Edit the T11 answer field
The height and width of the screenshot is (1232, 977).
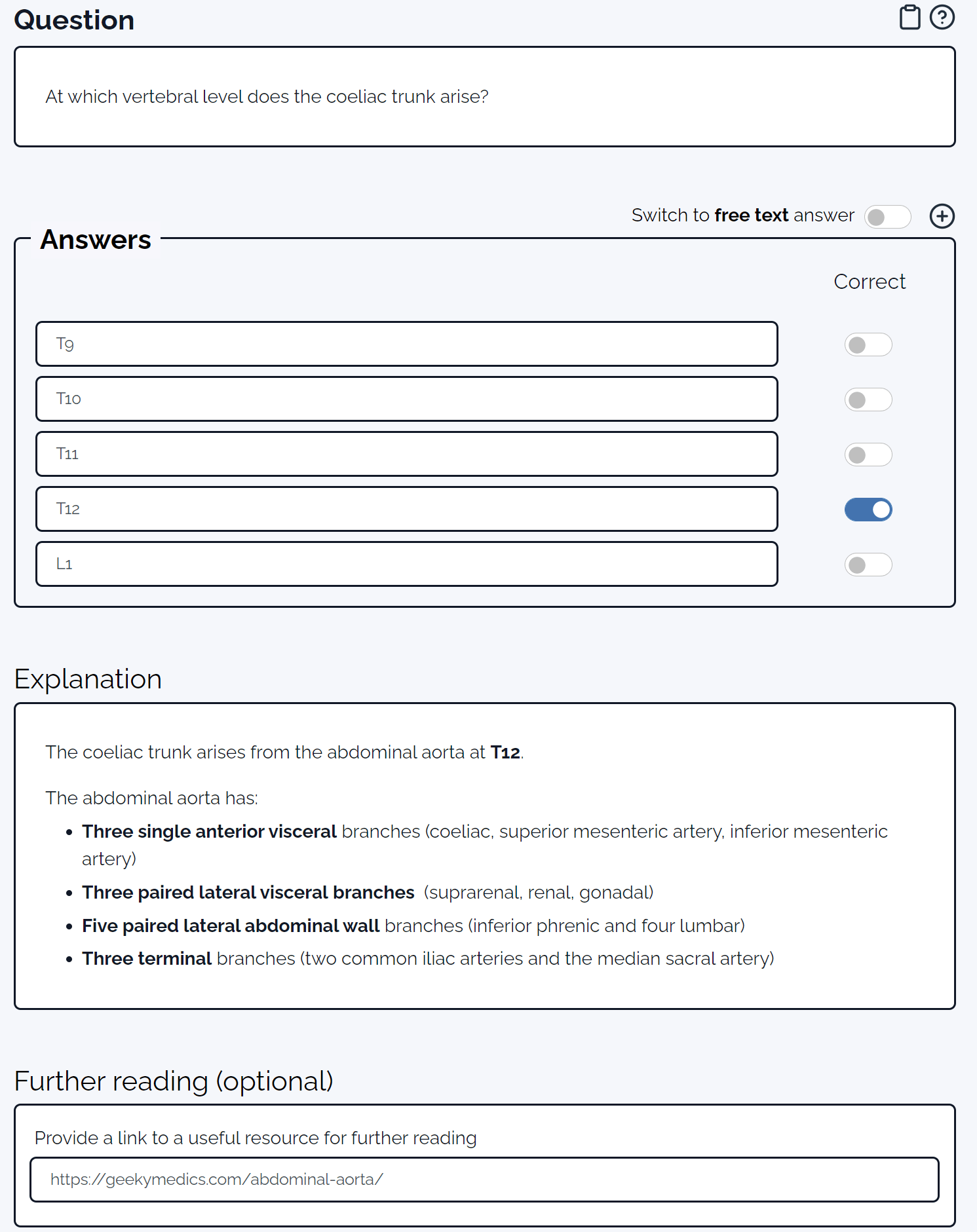pyautogui.click(x=405, y=454)
